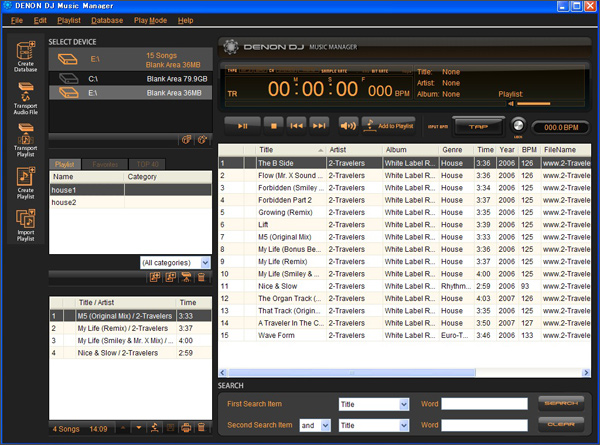Click the dimmed icon left of the printer
The height and width of the screenshot is (445, 600).
coord(170,428)
